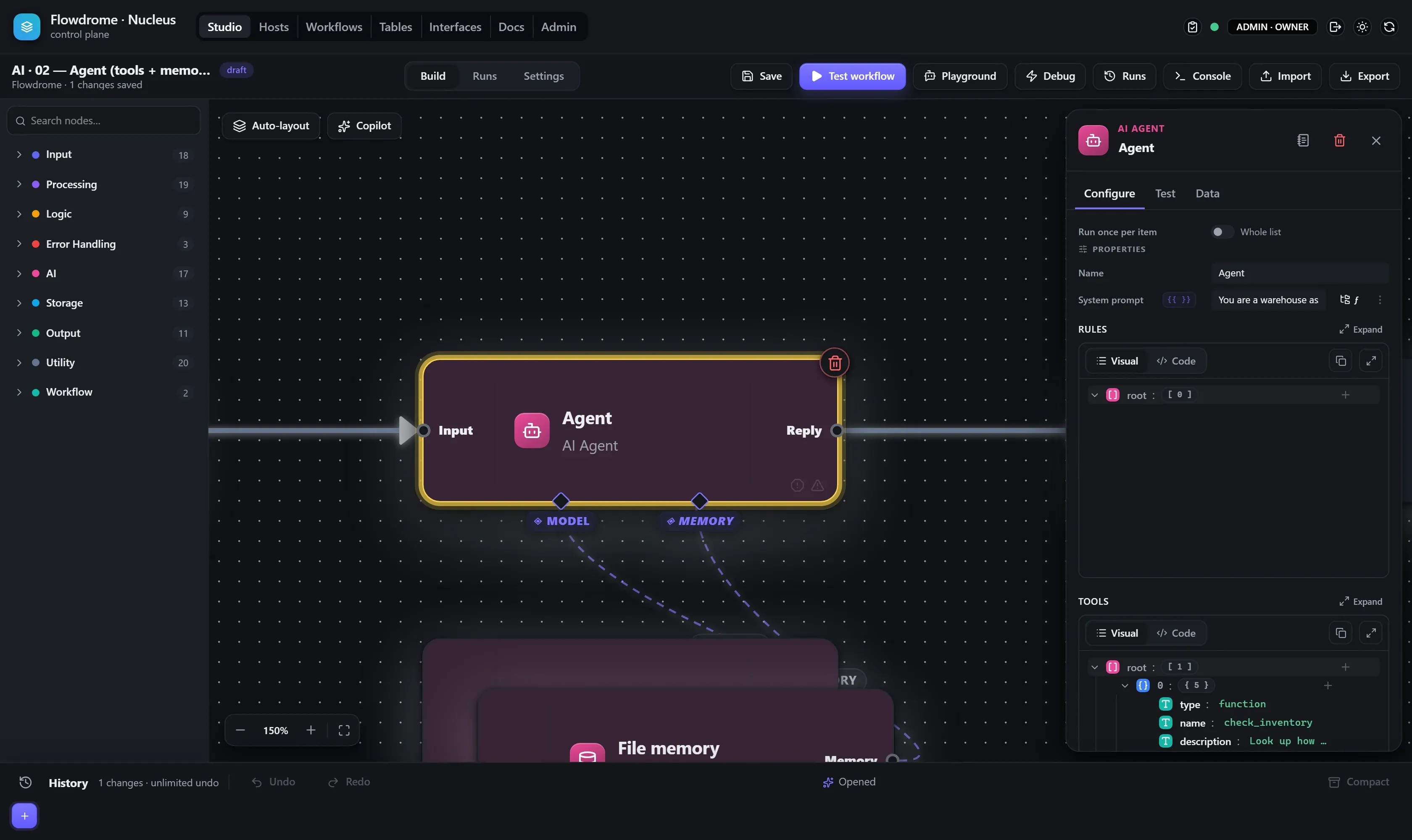
Task: Collapse the Tools root array chevron
Action: tap(1094, 667)
